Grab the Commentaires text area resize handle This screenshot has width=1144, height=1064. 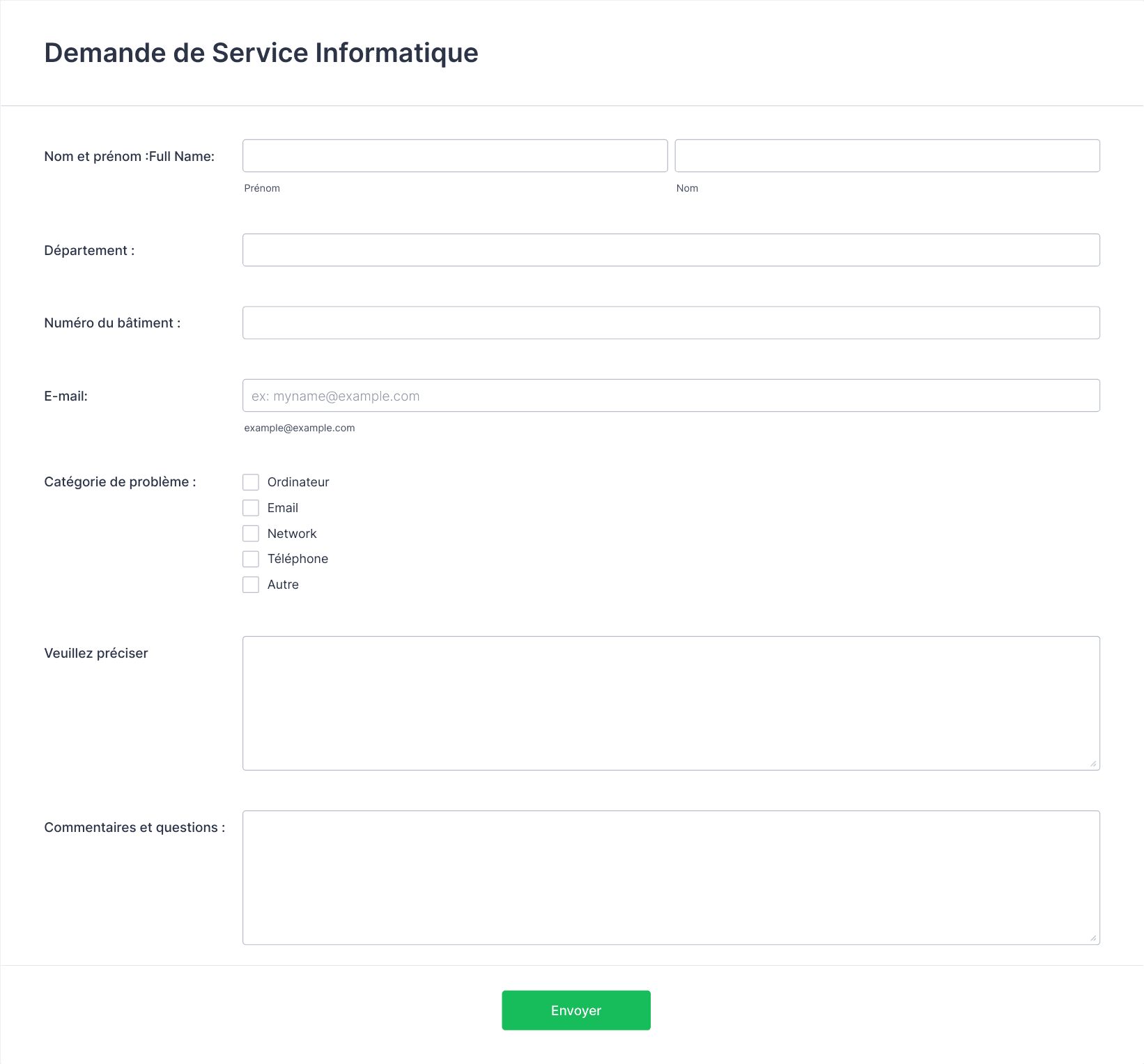point(1093,938)
